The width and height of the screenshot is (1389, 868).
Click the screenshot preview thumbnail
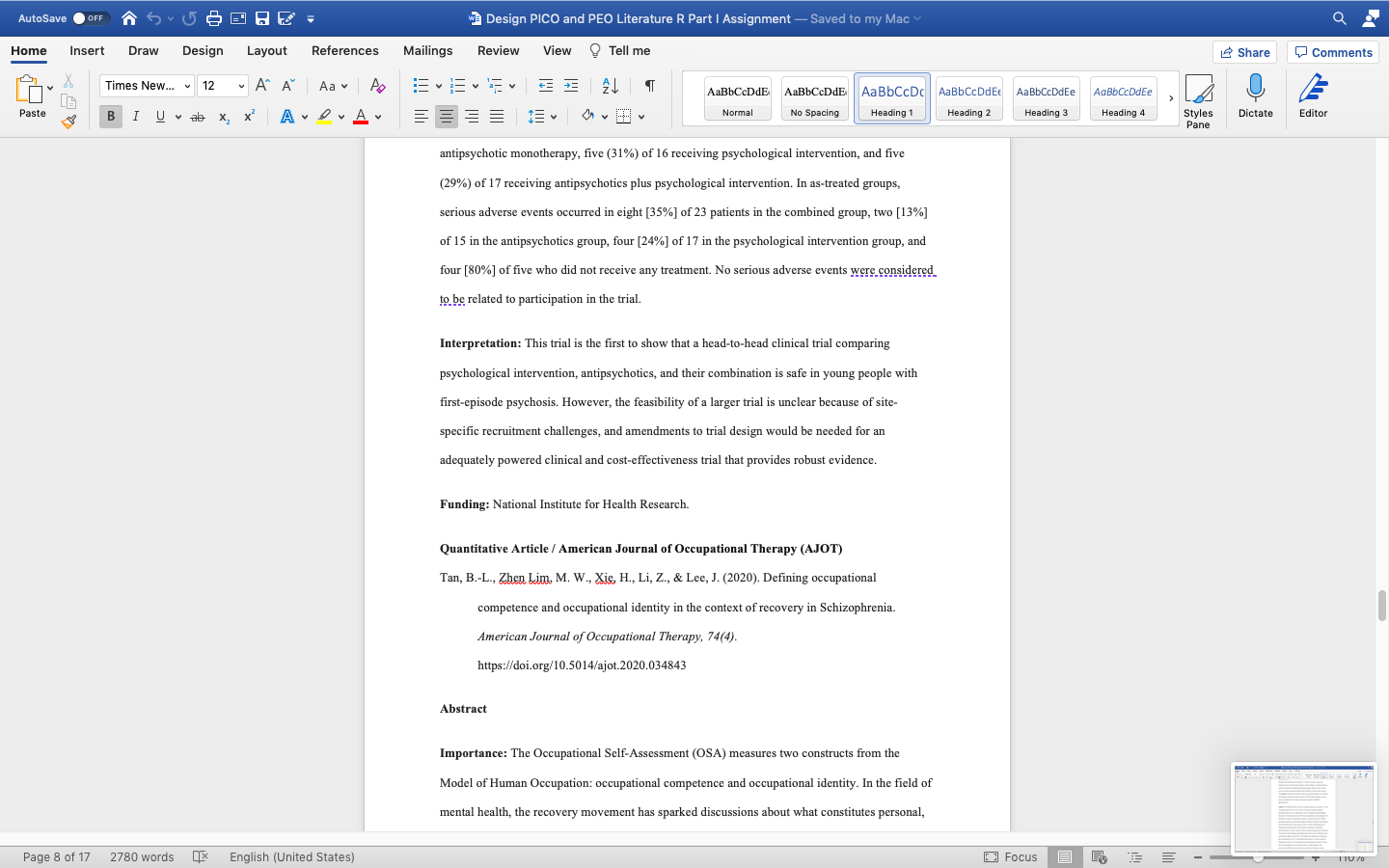click(1304, 808)
